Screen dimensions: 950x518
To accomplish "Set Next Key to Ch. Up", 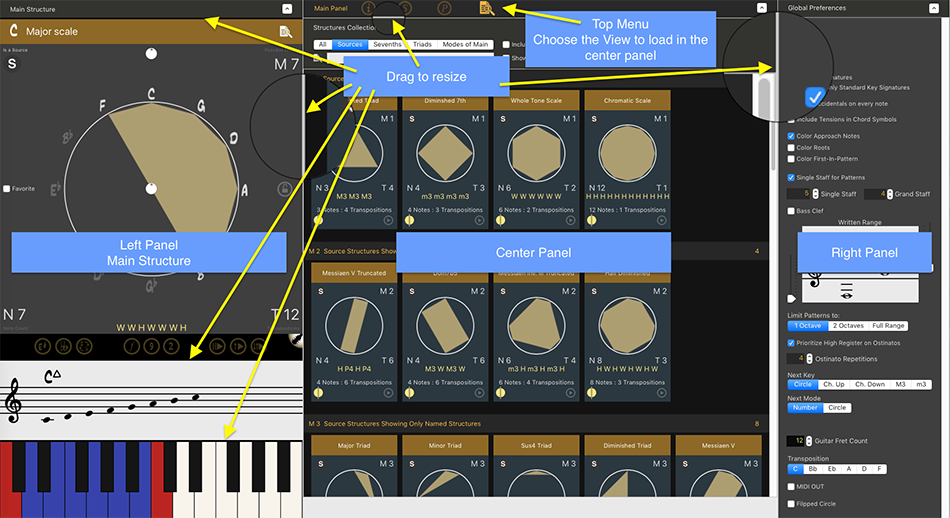I will coord(834,385).
